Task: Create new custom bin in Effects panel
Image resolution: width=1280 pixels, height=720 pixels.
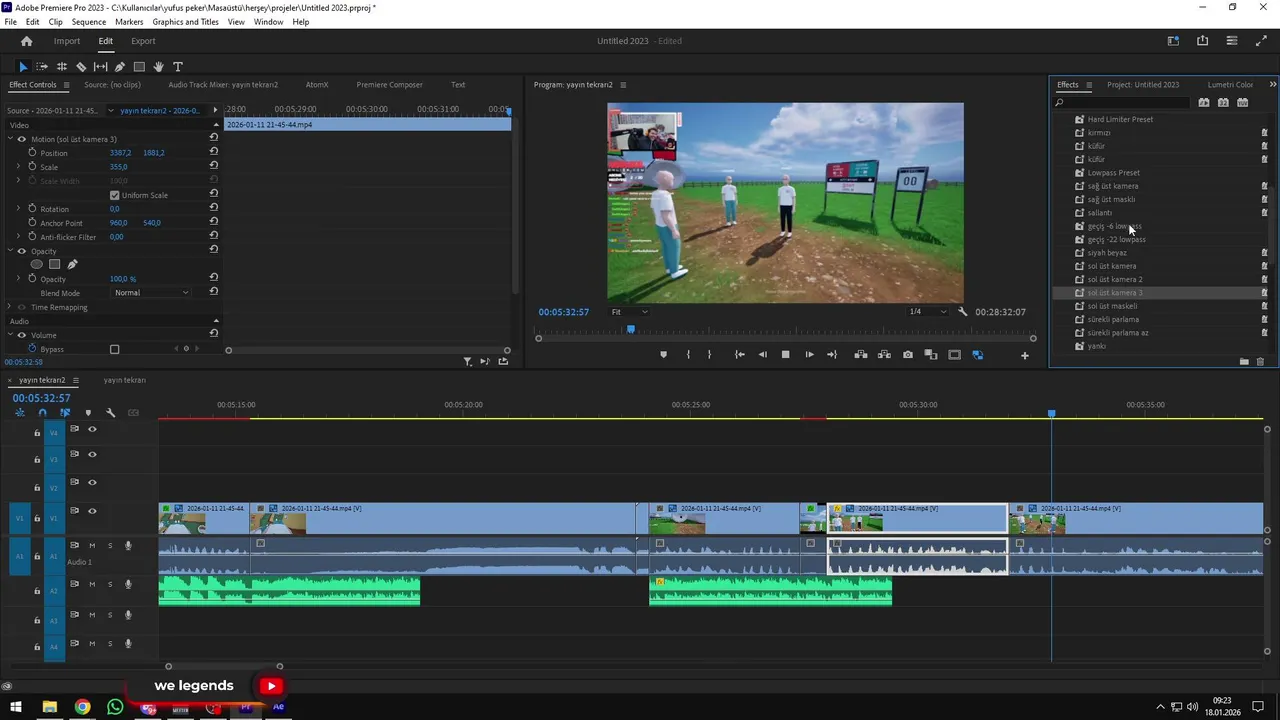Action: coord(1244,361)
